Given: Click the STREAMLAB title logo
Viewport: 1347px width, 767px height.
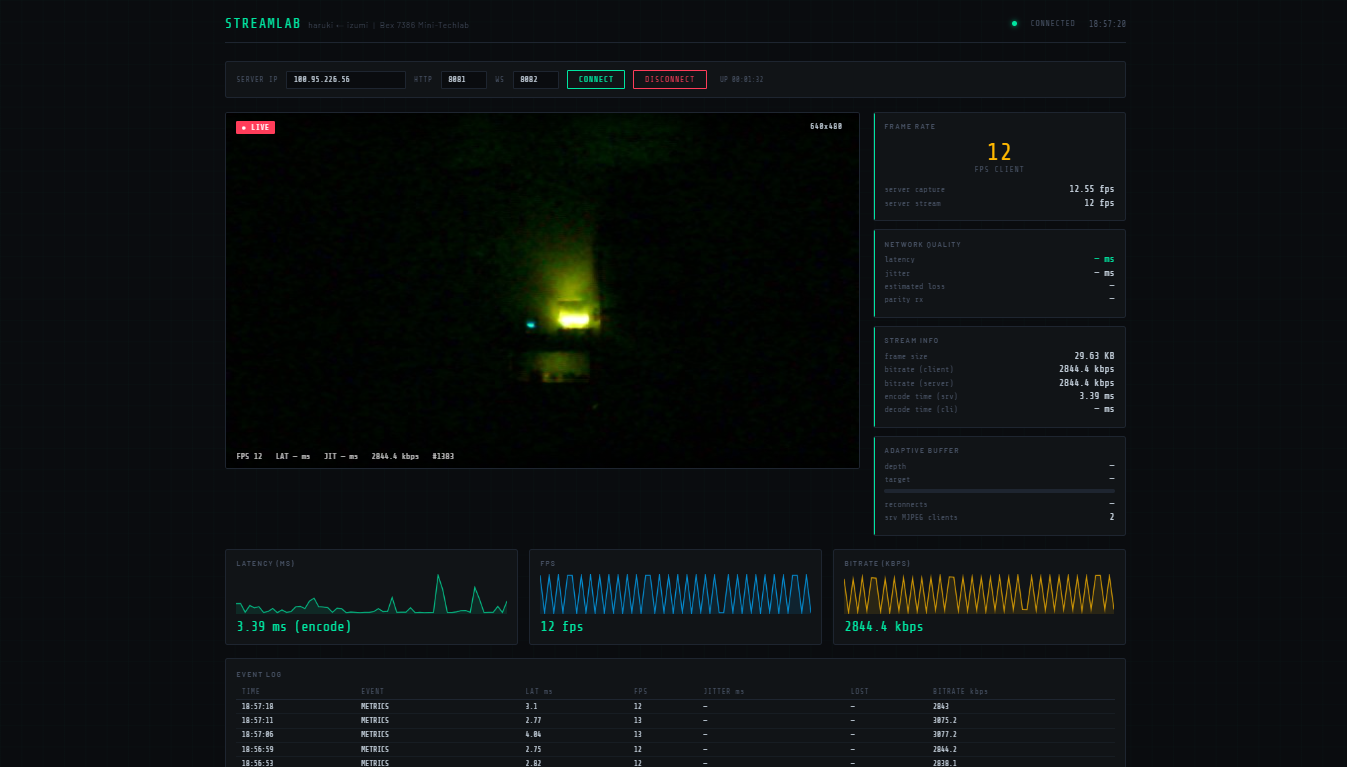Looking at the screenshot, I should 263,24.
